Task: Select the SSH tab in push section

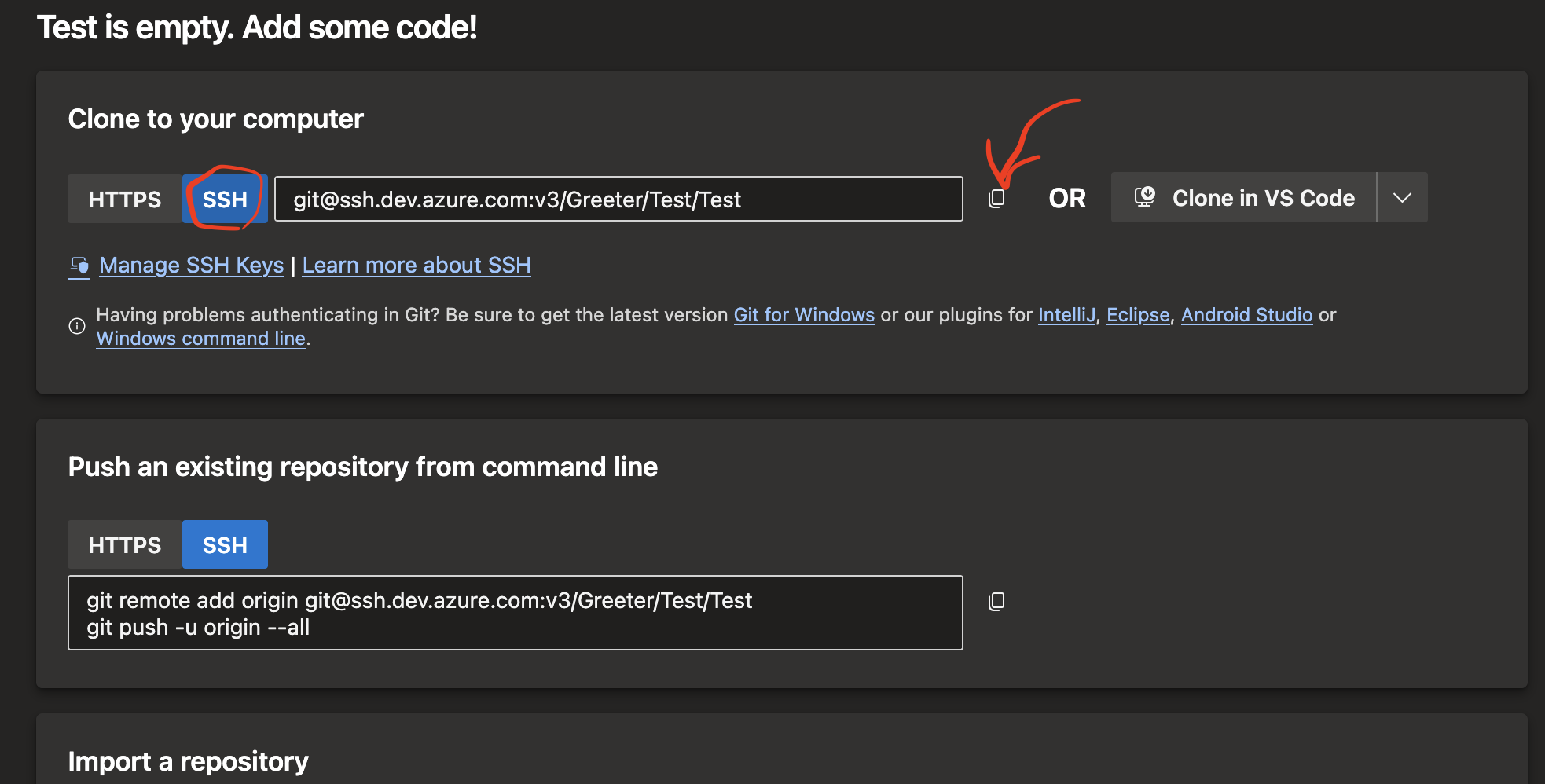Action: pos(225,544)
